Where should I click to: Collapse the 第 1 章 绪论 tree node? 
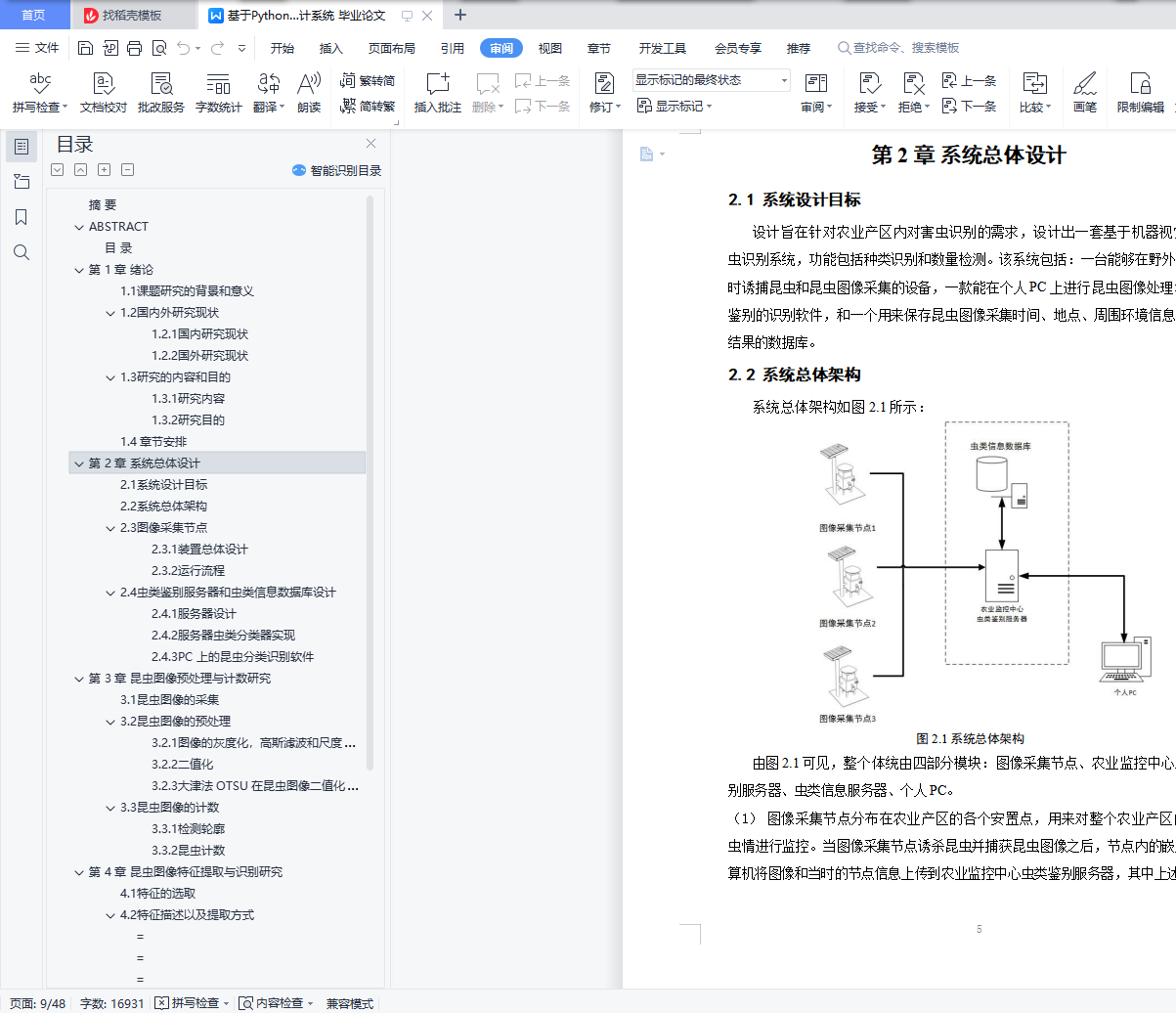[80, 270]
